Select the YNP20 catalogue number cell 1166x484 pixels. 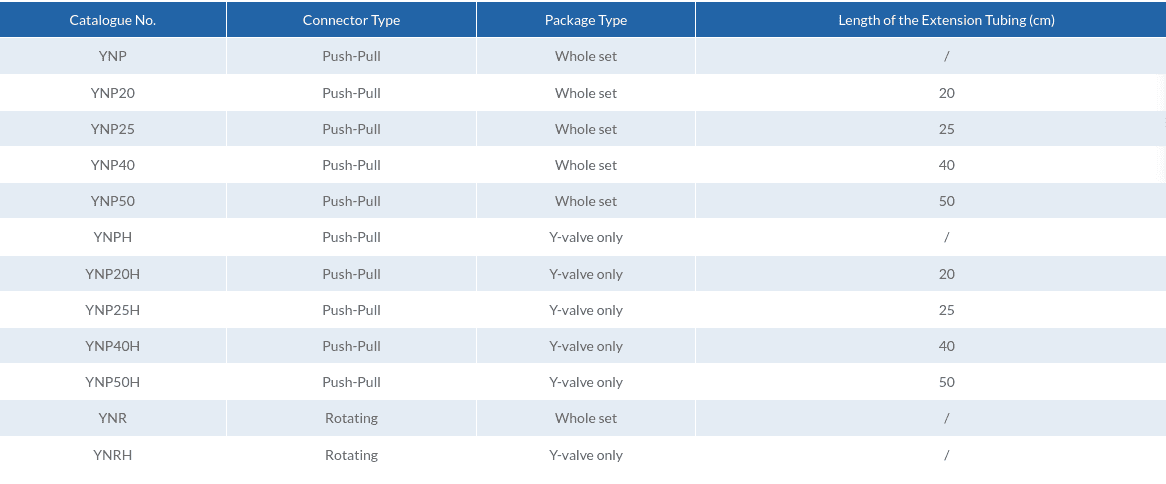[112, 93]
